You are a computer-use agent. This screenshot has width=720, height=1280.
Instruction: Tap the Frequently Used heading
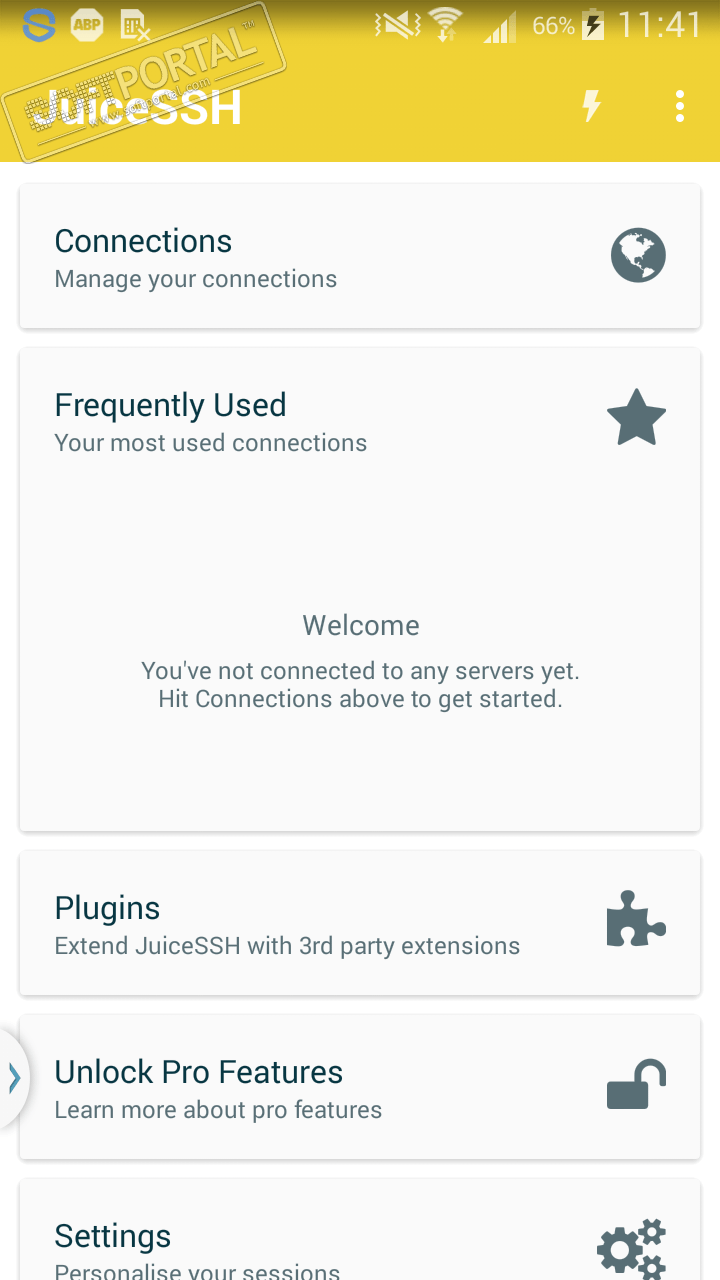click(x=170, y=405)
